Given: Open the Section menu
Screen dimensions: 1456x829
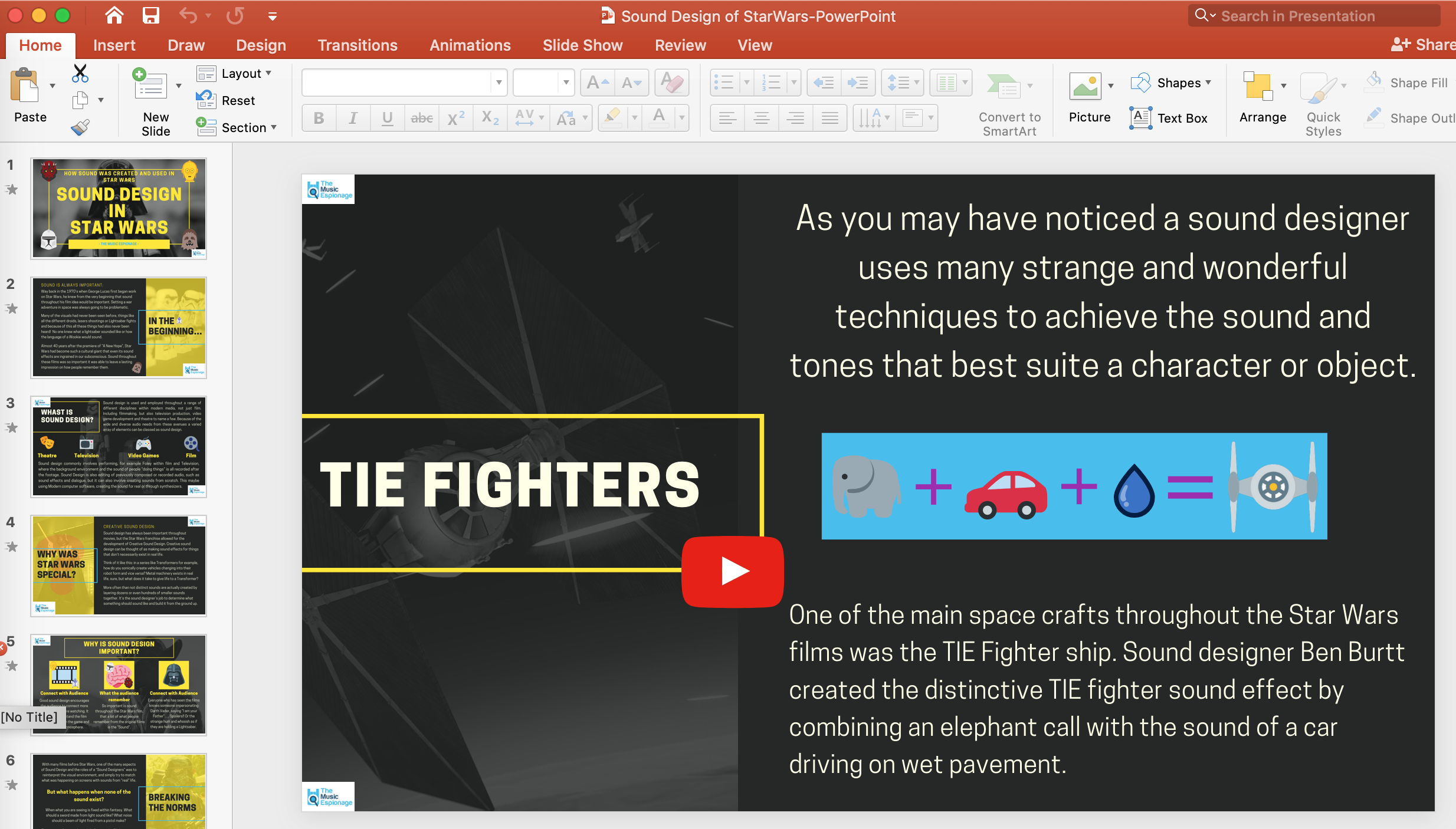Looking at the screenshot, I should pyautogui.click(x=237, y=127).
